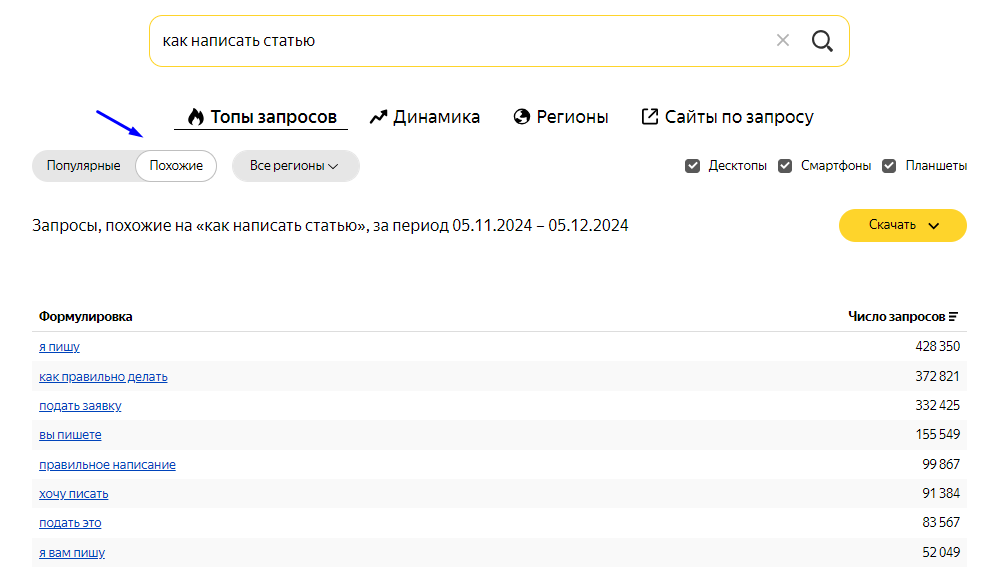
Task: Open the подать это link
Action: [x=70, y=523]
